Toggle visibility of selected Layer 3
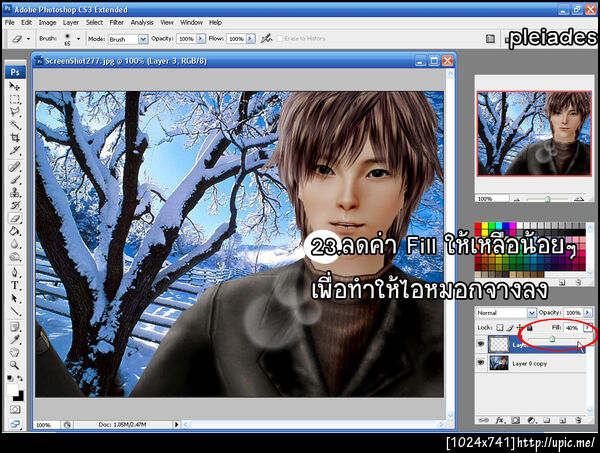 point(481,344)
